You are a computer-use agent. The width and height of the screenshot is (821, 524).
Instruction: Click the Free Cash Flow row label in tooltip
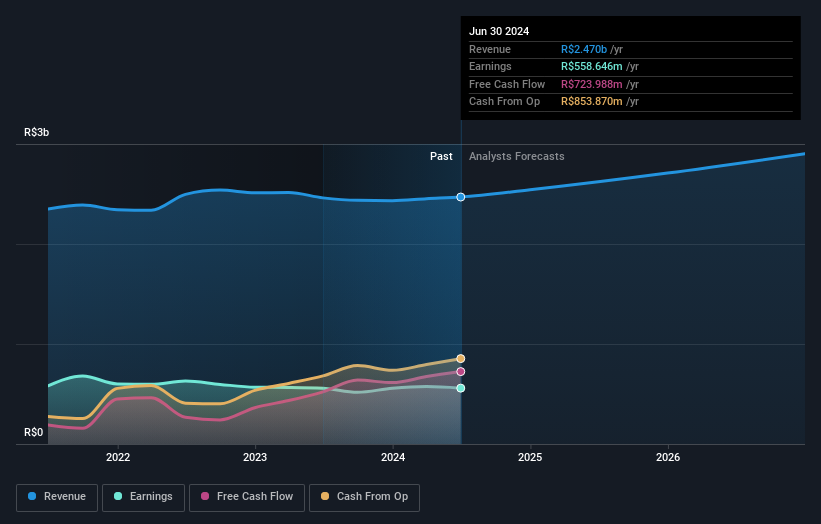tap(507, 84)
